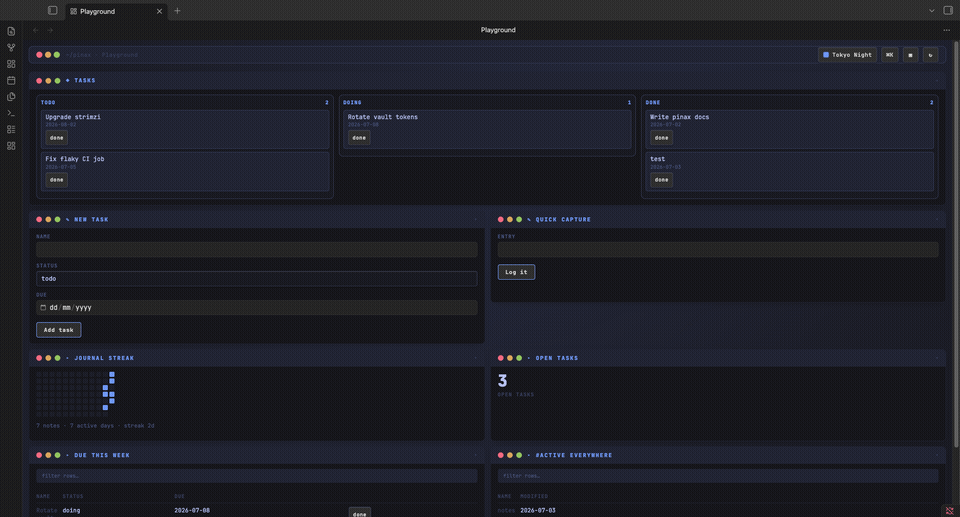Mark Rotate vault tokens as done
The width and height of the screenshot is (960, 517).
click(359, 138)
